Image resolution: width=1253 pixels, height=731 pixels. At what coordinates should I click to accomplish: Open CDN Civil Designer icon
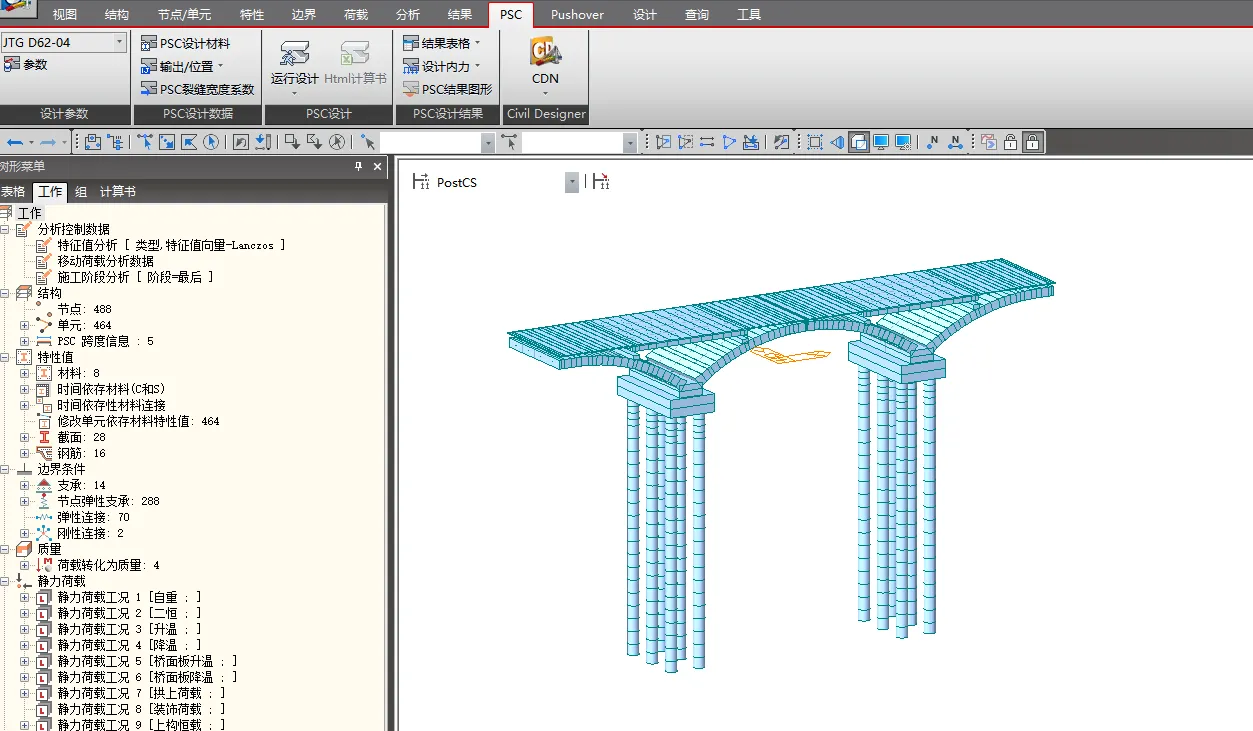pyautogui.click(x=545, y=51)
